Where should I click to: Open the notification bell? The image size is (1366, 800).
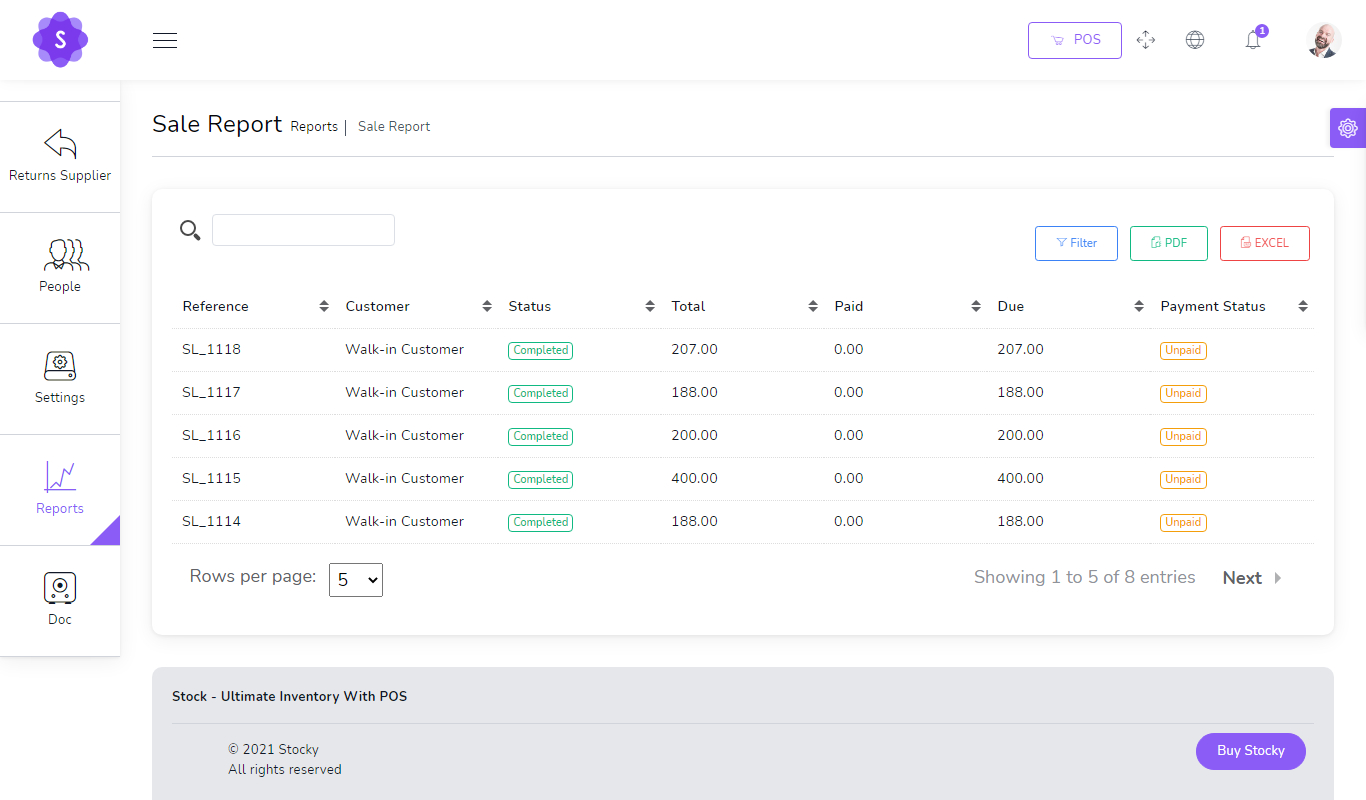[x=1252, y=40]
